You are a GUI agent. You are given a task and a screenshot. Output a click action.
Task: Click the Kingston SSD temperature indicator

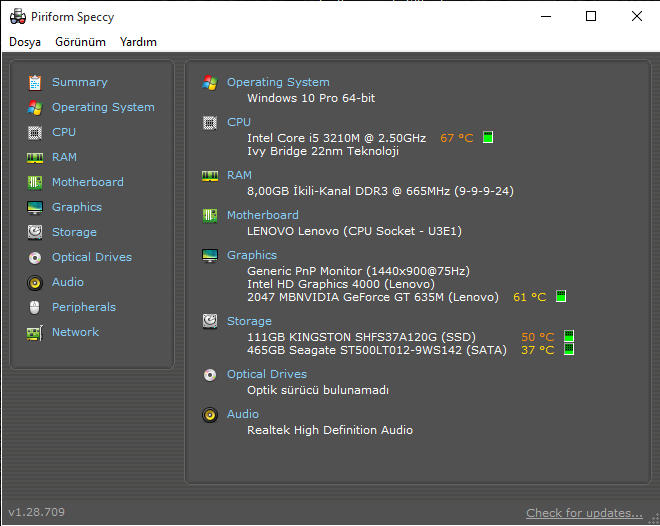[569, 336]
